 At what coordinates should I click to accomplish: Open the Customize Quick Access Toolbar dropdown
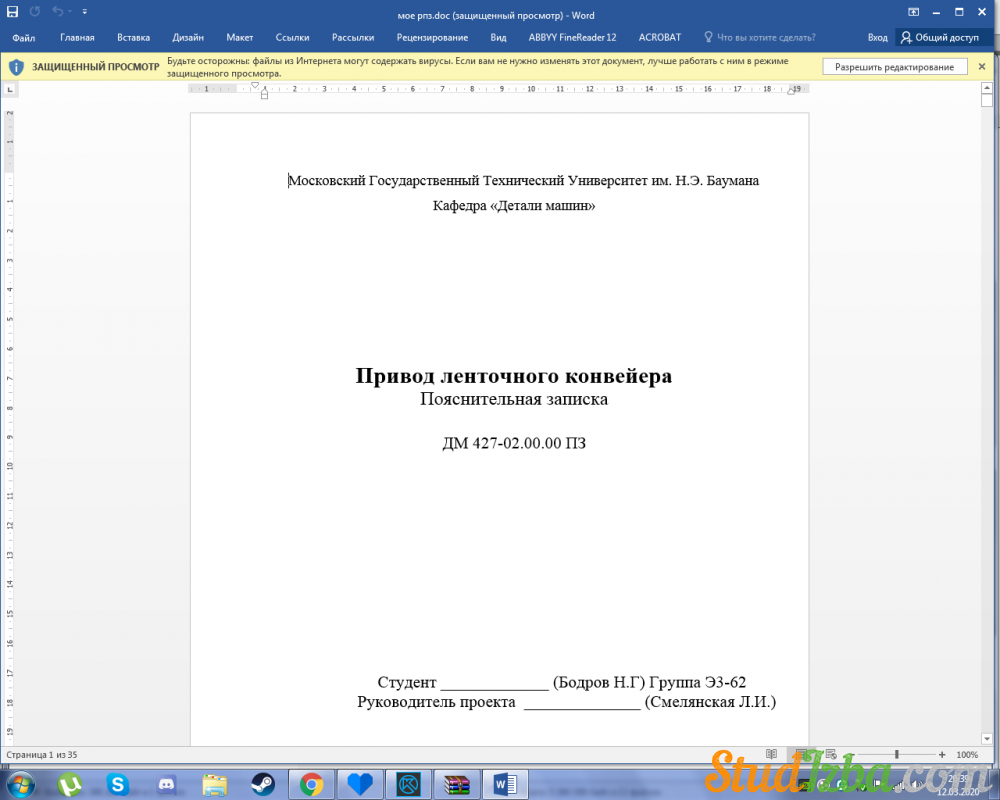84,12
